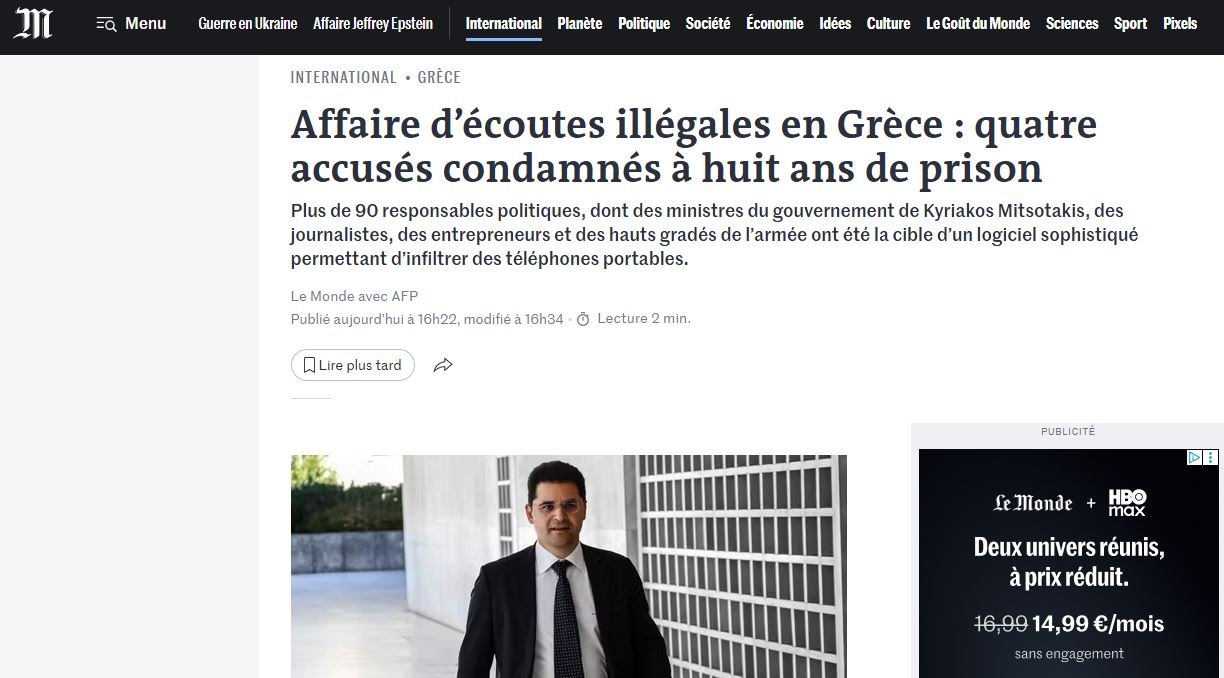1224x678 pixels.
Task: Navigate to Société section
Action: coord(708,23)
